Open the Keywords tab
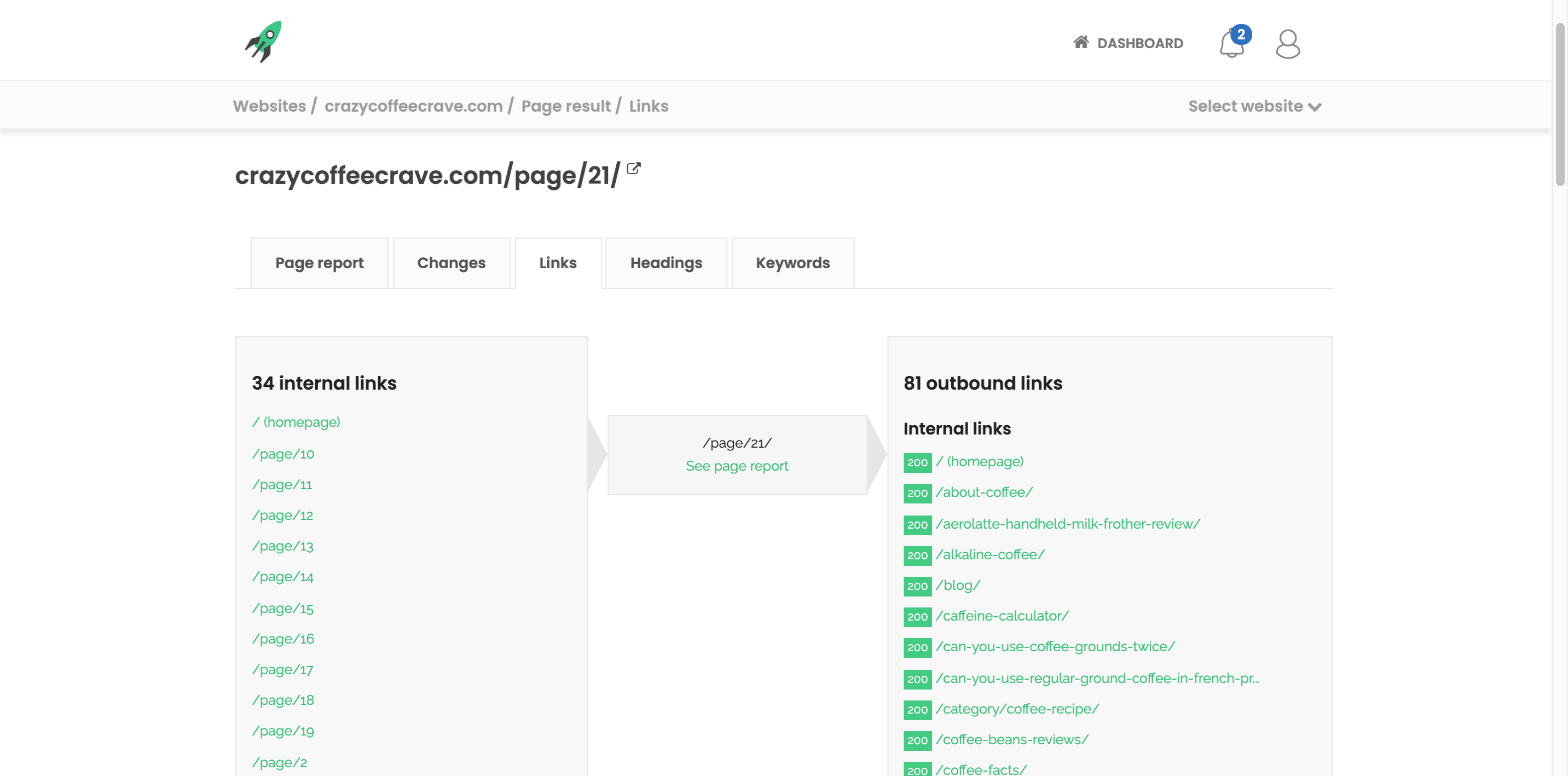Screen dimensions: 1568x776 point(792,263)
